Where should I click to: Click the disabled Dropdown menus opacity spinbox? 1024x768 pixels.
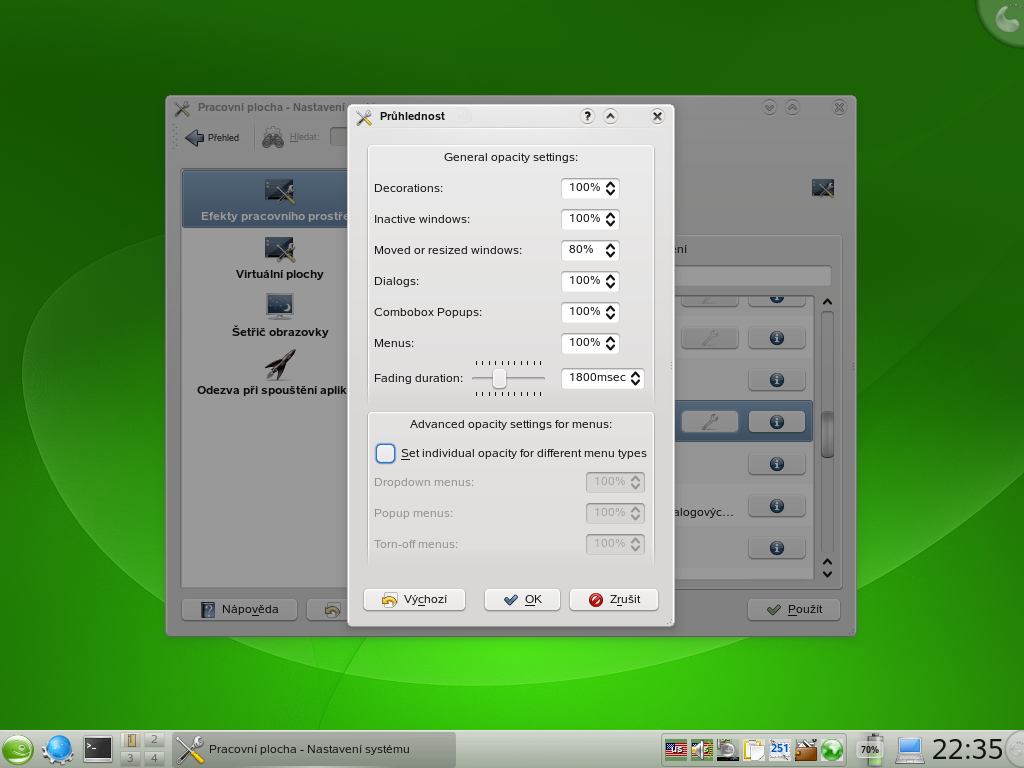pyautogui.click(x=615, y=482)
